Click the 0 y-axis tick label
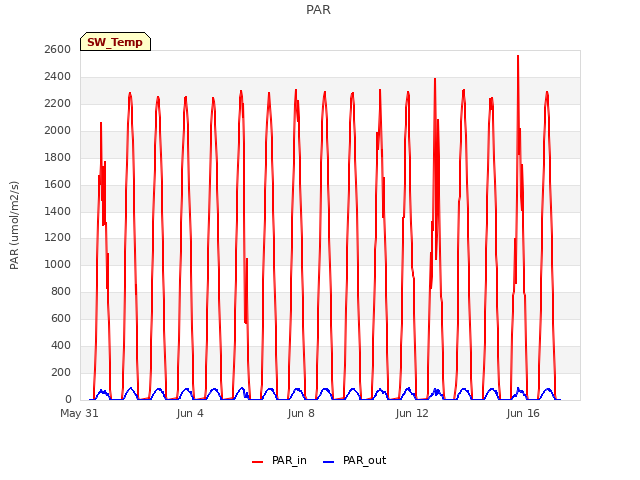 point(68,399)
